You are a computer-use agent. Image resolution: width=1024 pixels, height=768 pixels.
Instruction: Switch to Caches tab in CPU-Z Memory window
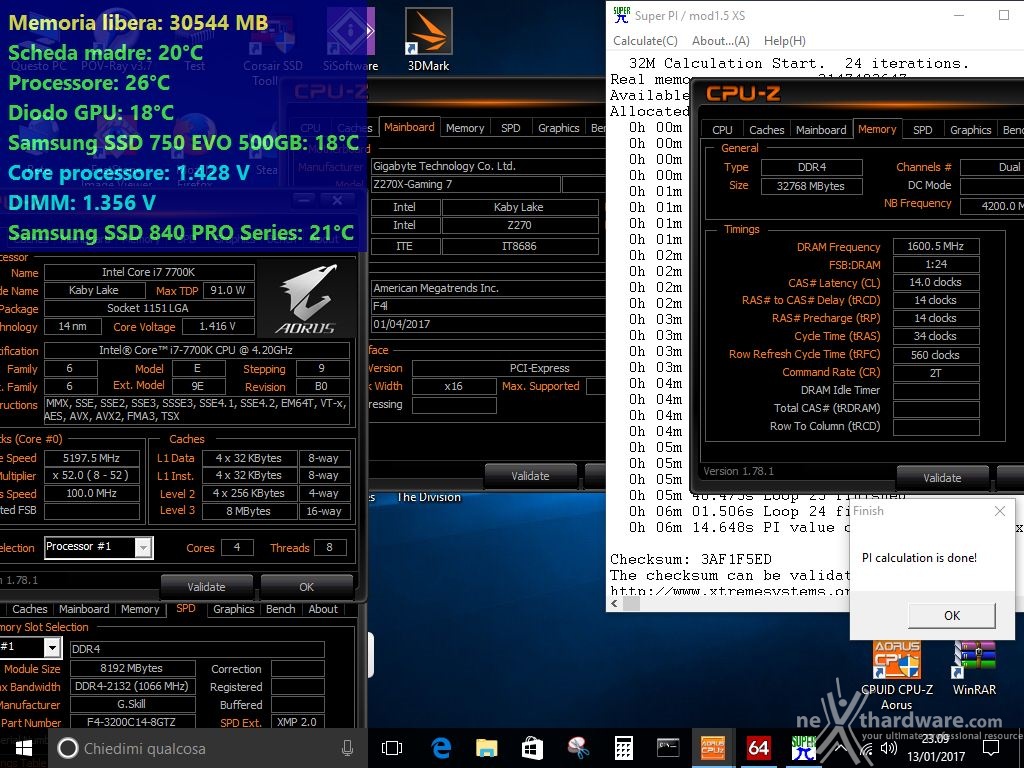click(x=767, y=130)
